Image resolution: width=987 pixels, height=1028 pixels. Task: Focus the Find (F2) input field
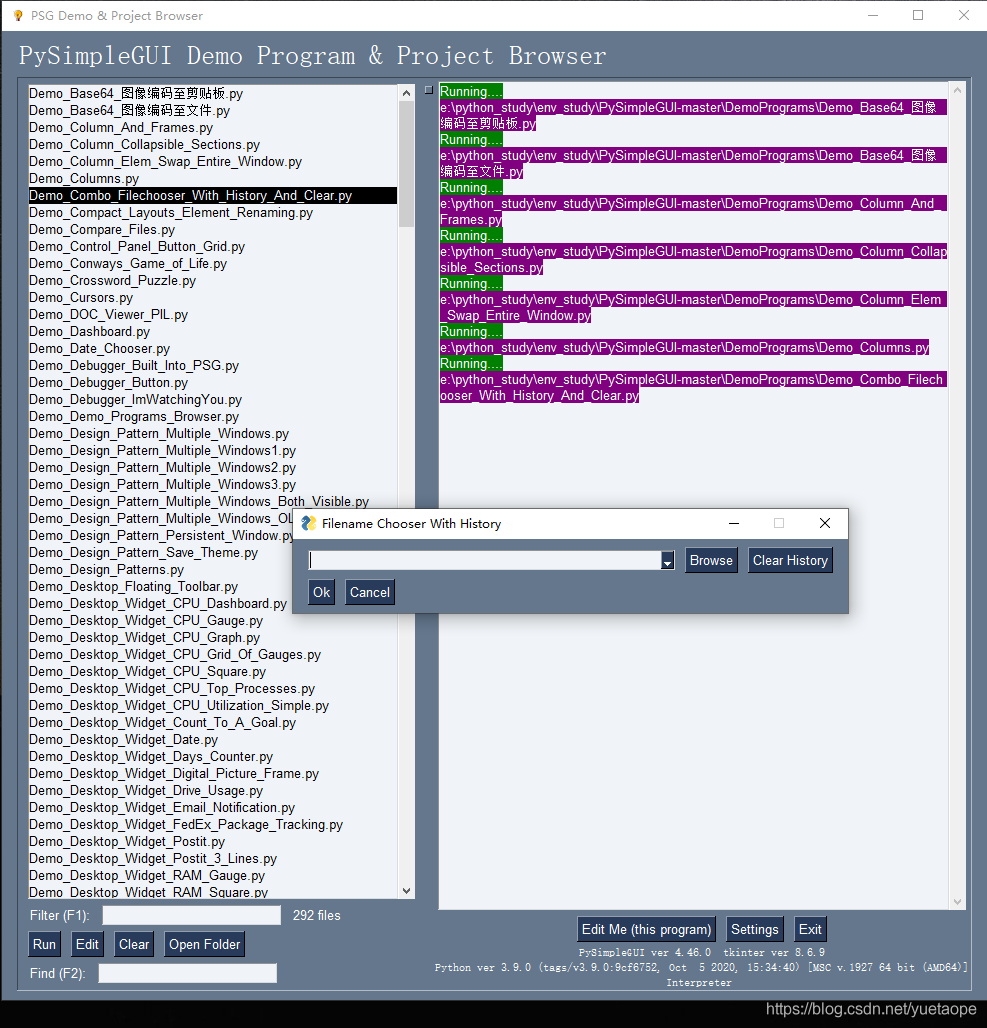188,973
